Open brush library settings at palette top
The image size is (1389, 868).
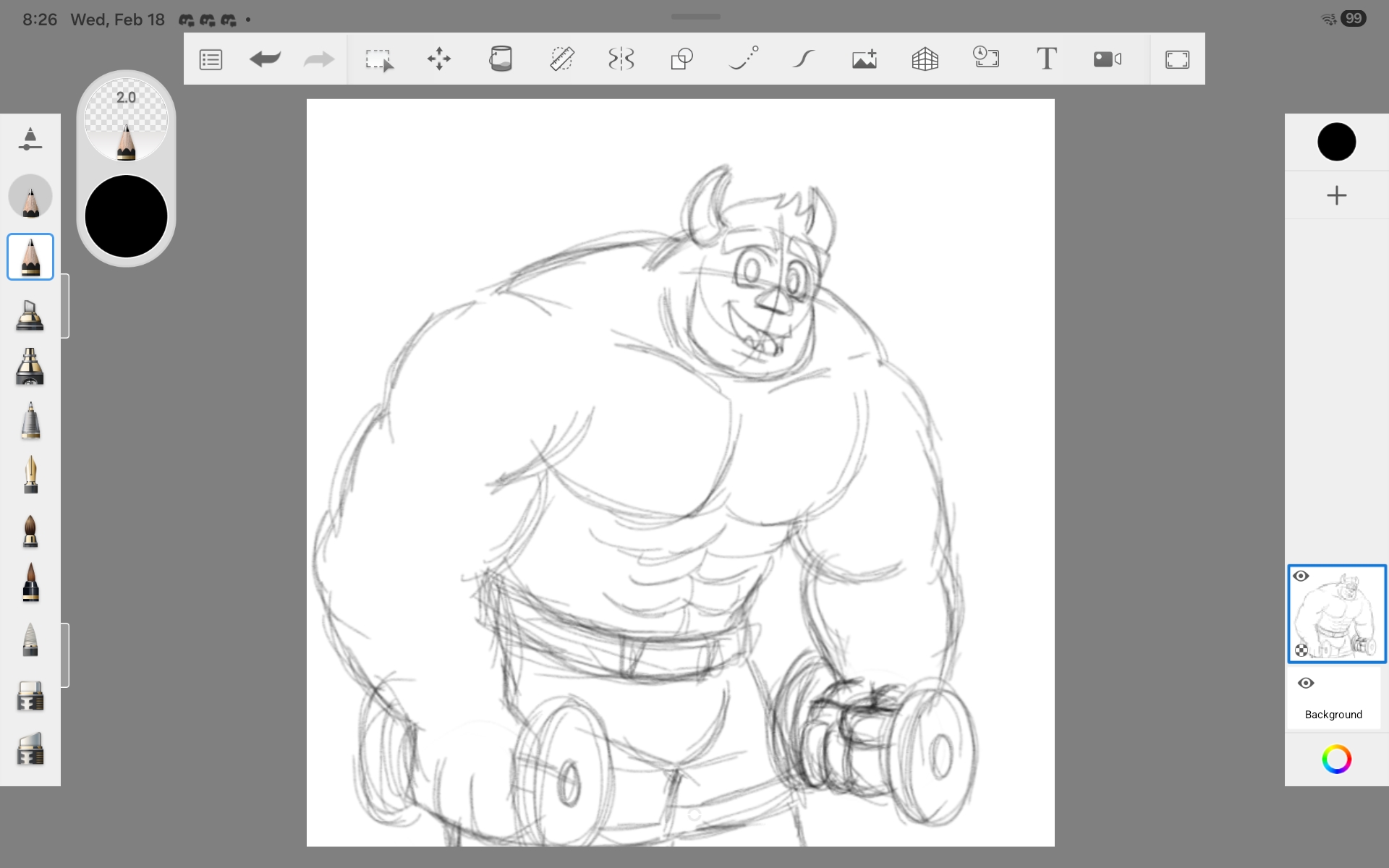coord(30,139)
